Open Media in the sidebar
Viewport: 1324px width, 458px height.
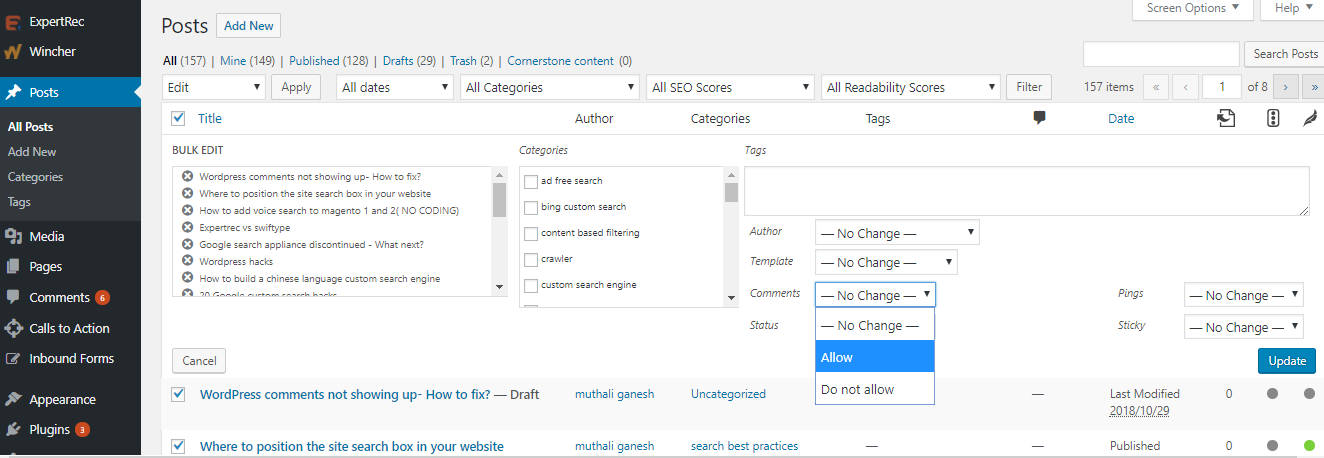pos(46,237)
